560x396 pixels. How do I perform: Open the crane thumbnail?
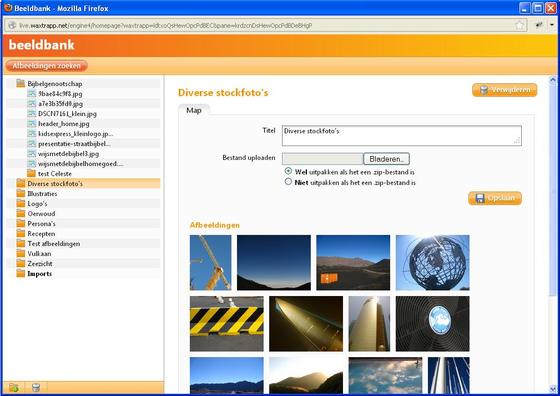210,262
